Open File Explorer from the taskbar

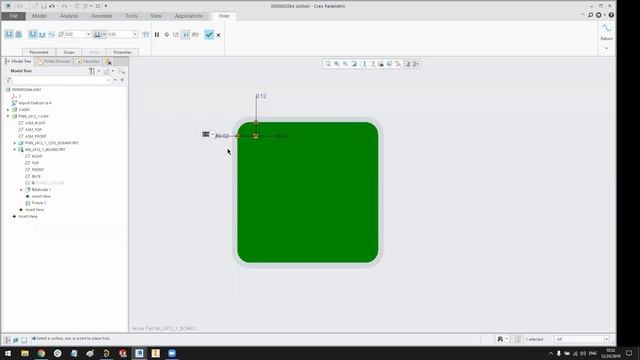[x=25, y=353]
